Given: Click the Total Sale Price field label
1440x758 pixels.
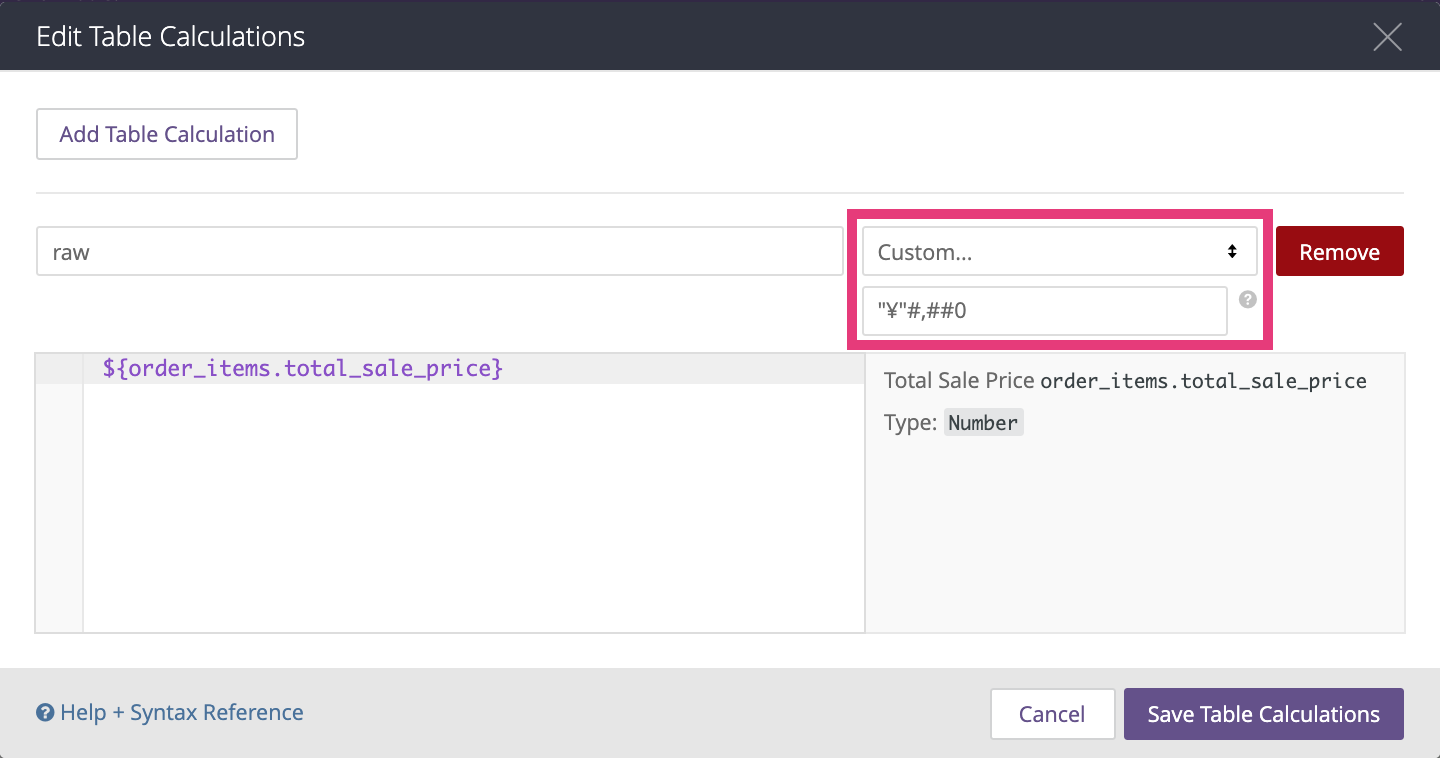Looking at the screenshot, I should [x=959, y=380].
